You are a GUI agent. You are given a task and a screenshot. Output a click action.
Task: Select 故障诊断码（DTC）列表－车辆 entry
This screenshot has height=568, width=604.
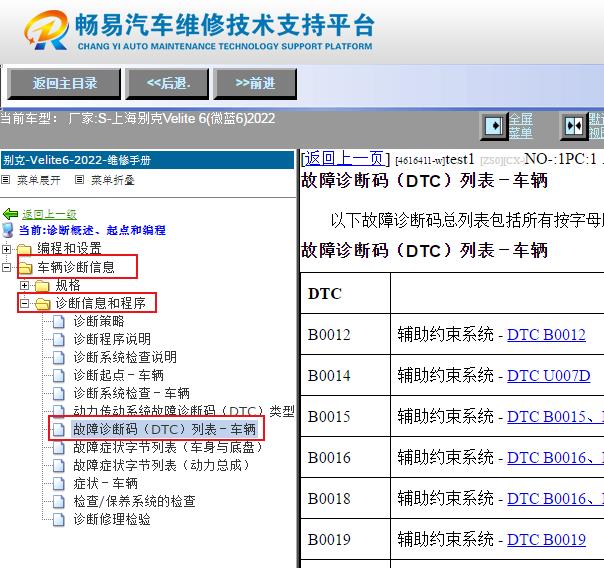pos(164,429)
